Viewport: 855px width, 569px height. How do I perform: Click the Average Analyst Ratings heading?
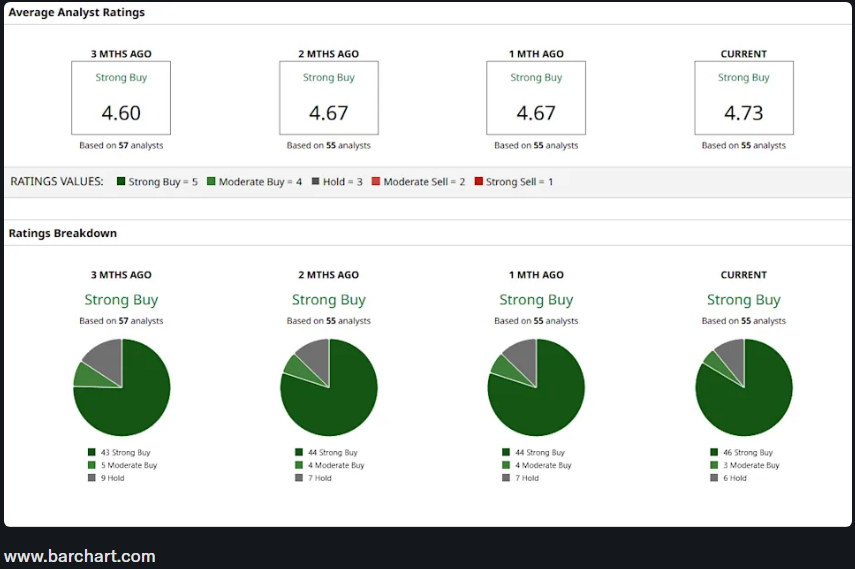[77, 12]
